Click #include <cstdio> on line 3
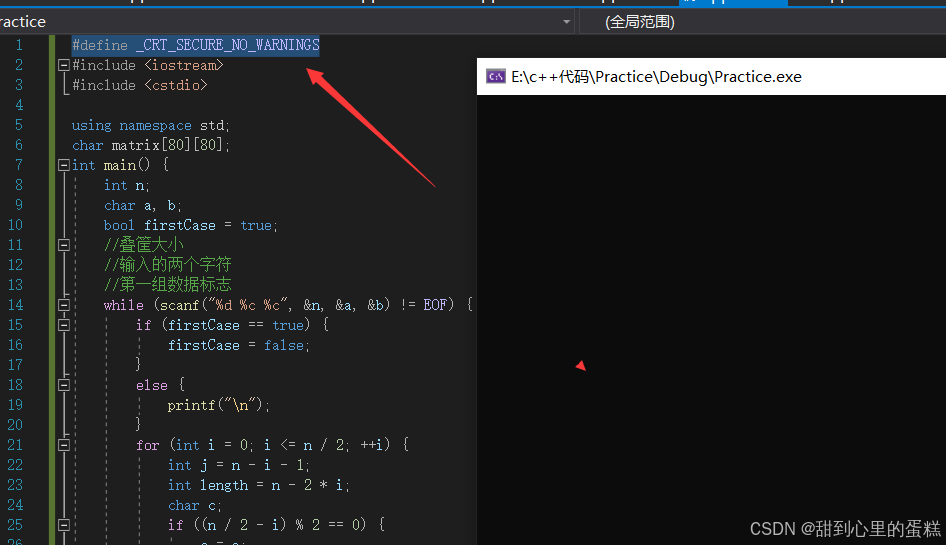Viewport: 946px width, 545px height. tap(140, 85)
